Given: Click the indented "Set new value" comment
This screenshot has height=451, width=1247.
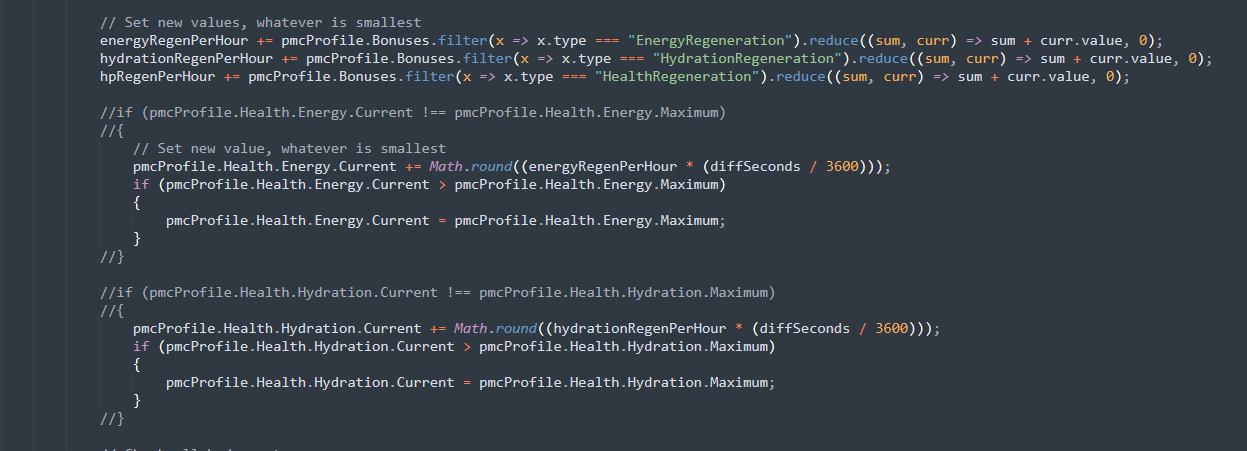Looking at the screenshot, I should [x=288, y=148].
